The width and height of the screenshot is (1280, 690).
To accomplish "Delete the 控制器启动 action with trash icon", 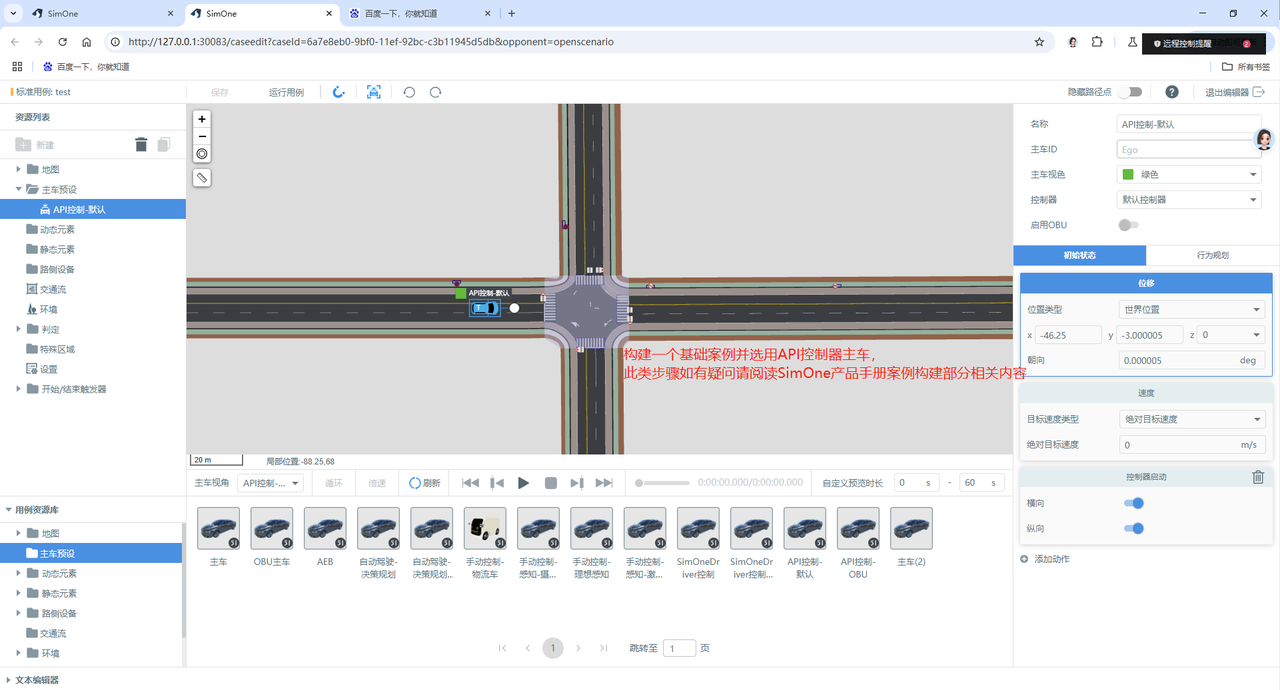I will [1258, 477].
